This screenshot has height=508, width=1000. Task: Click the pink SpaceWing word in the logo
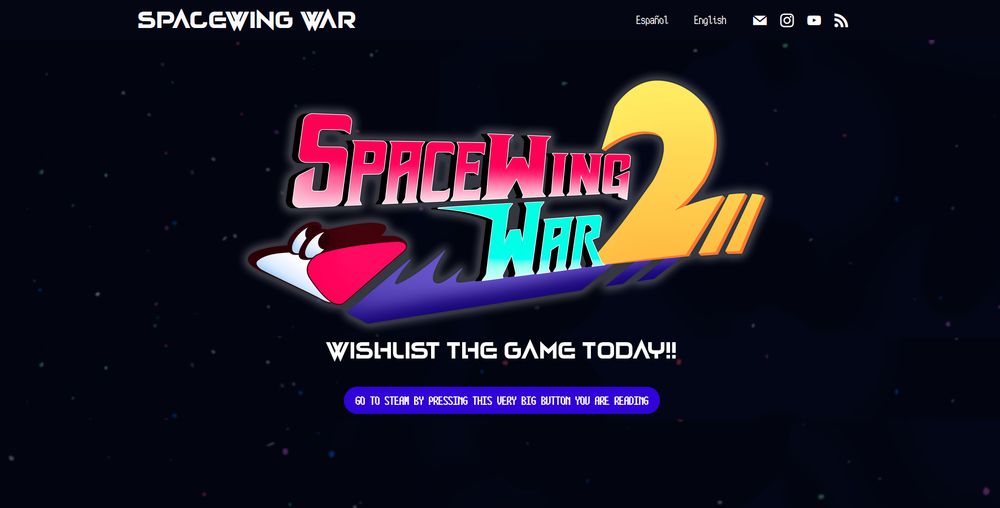(x=460, y=163)
